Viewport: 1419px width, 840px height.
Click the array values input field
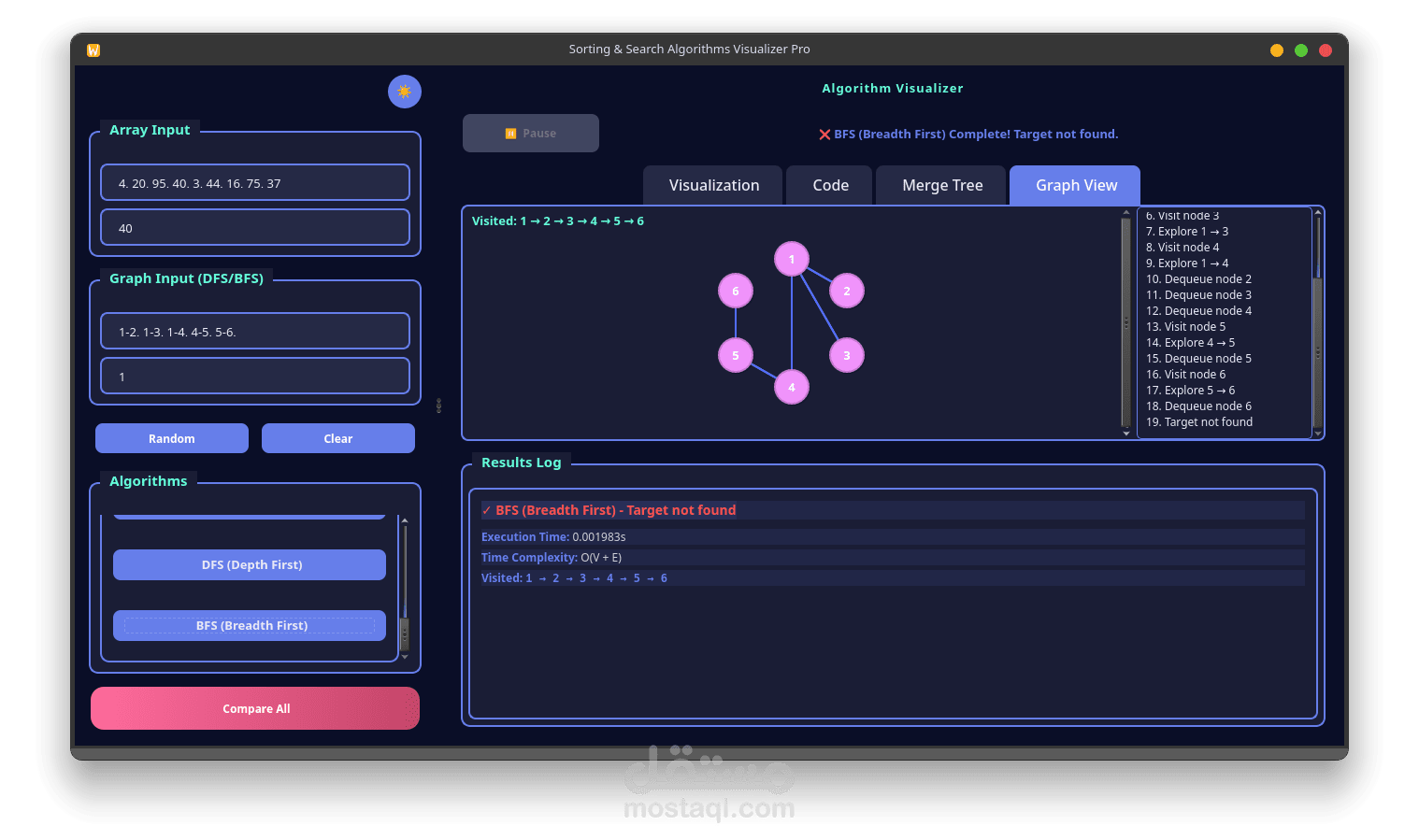[255, 183]
